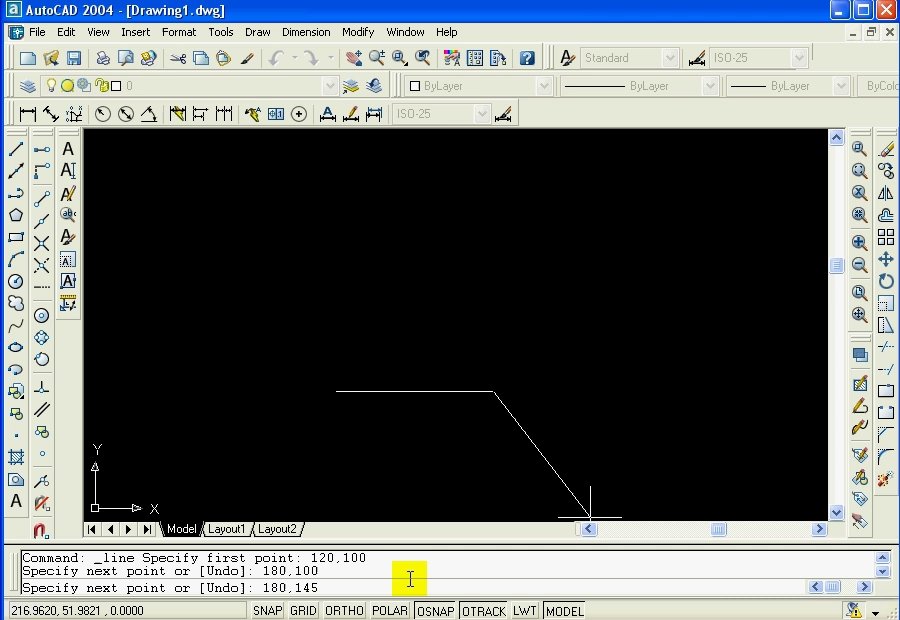Open the Format menu
900x620 pixels.
click(179, 32)
